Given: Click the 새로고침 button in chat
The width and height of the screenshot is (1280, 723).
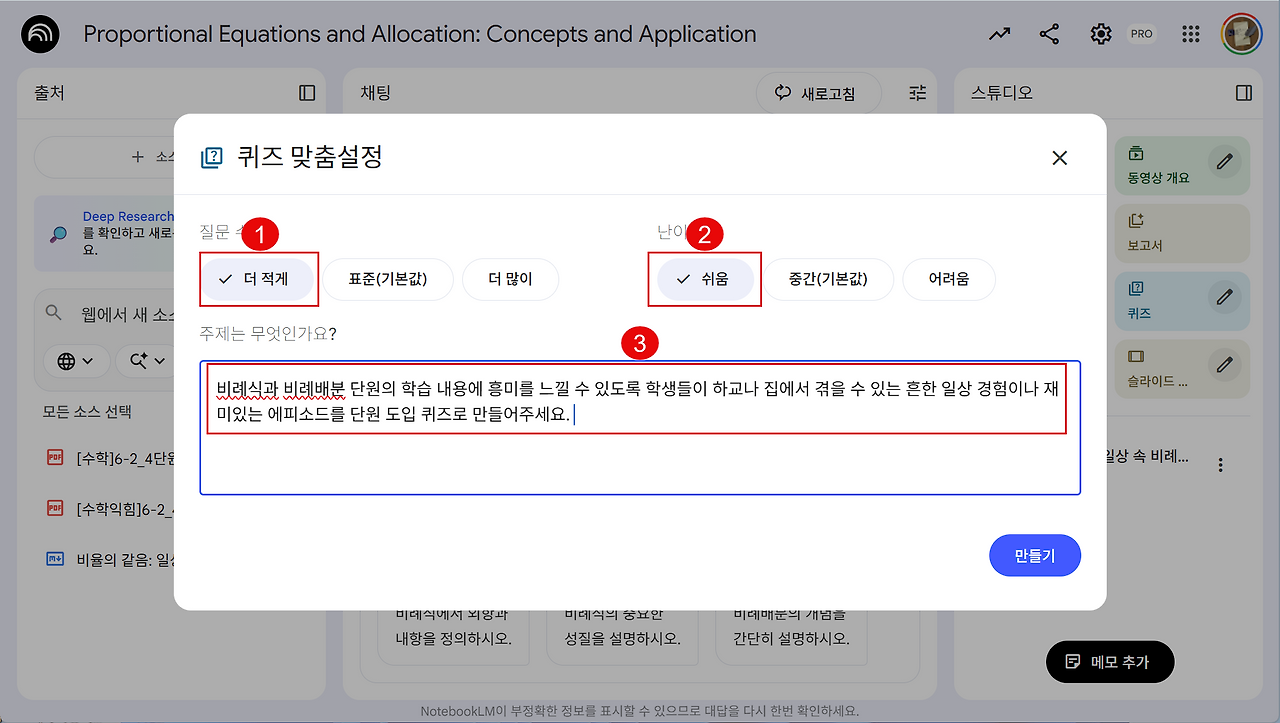Looking at the screenshot, I should tap(818, 93).
